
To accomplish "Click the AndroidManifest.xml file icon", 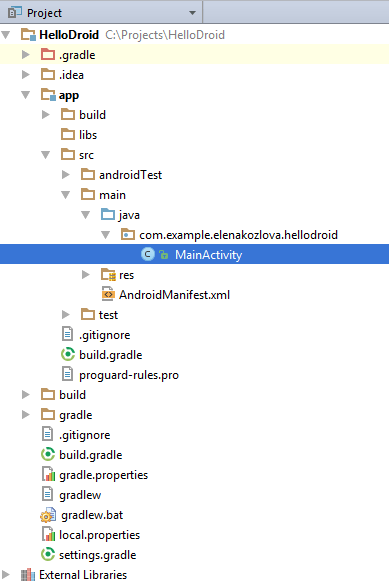I will pyautogui.click(x=108, y=294).
